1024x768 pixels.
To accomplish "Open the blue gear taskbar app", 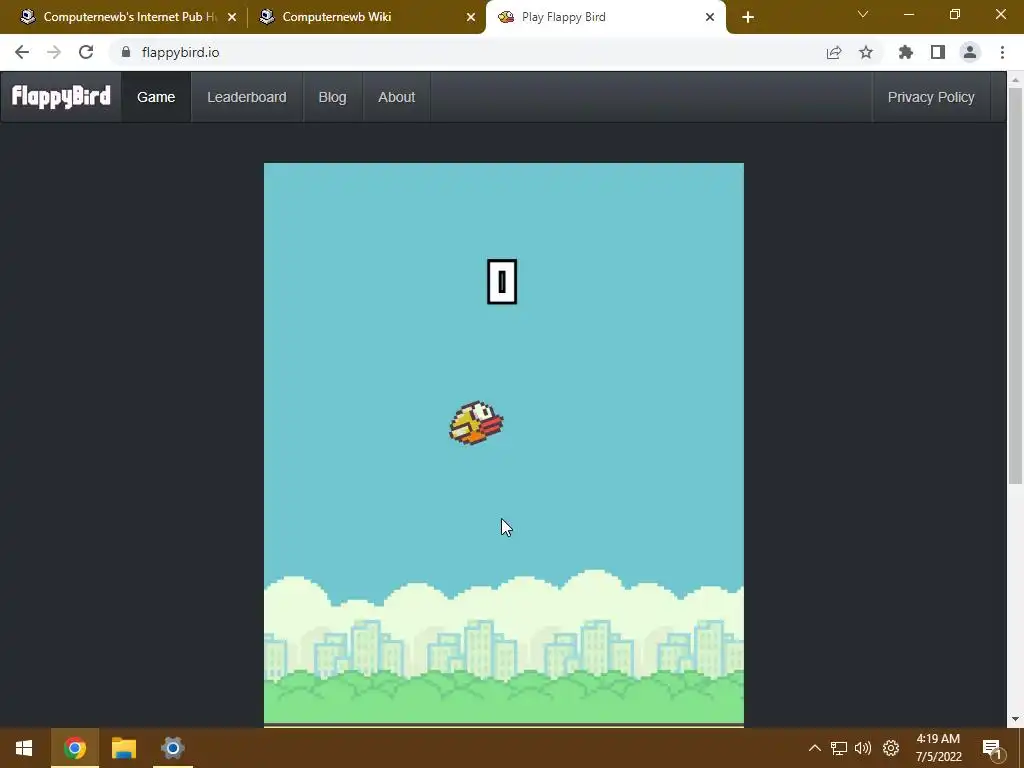I will (x=172, y=748).
